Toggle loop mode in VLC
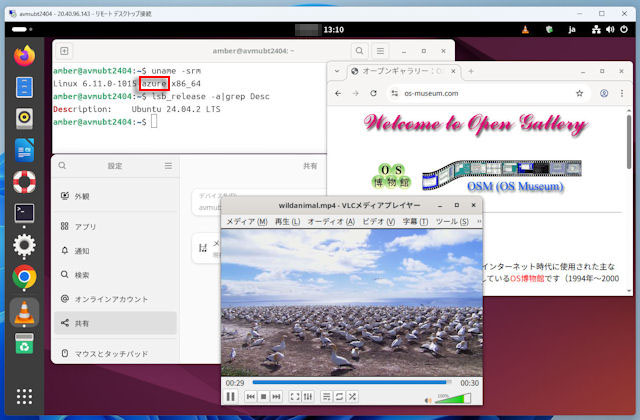The width and height of the screenshot is (640, 420). [339, 397]
